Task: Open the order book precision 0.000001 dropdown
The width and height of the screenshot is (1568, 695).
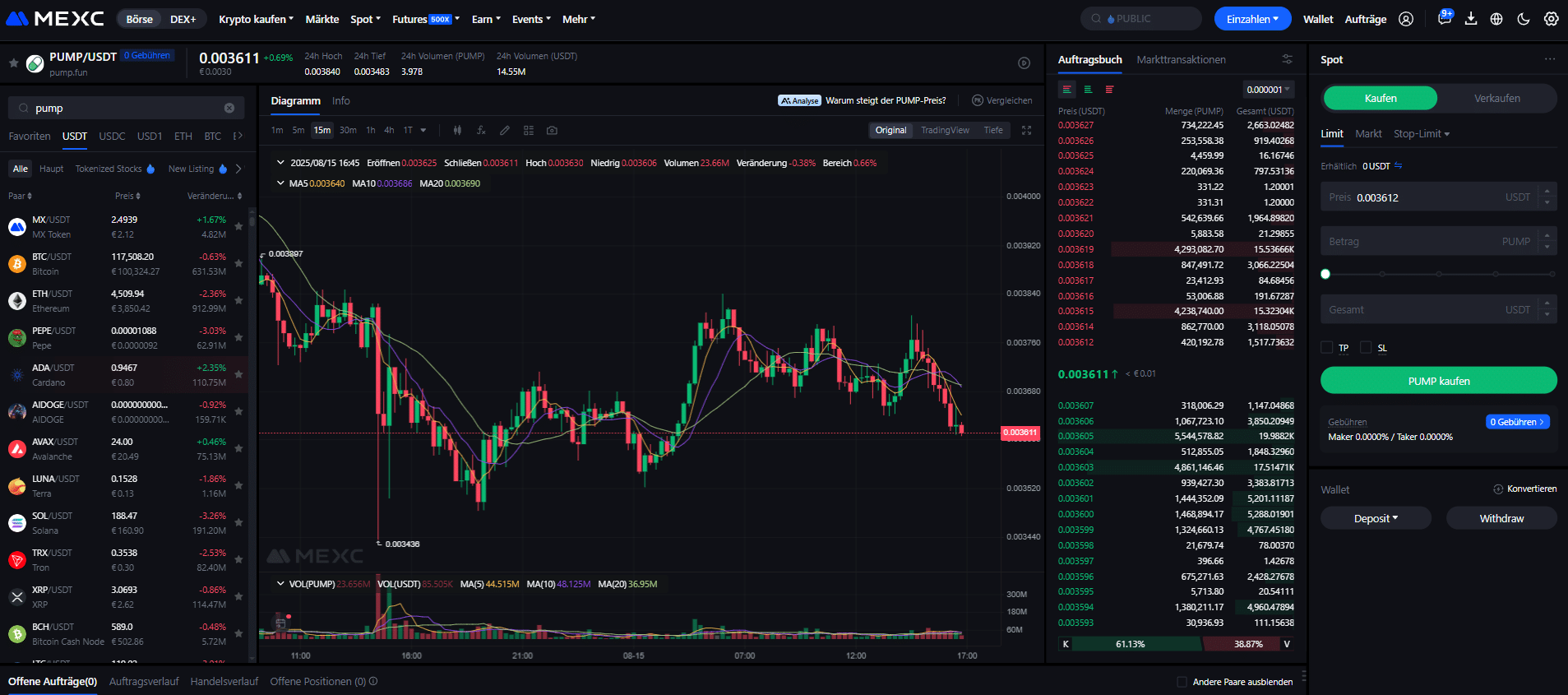Action: coord(1269,90)
